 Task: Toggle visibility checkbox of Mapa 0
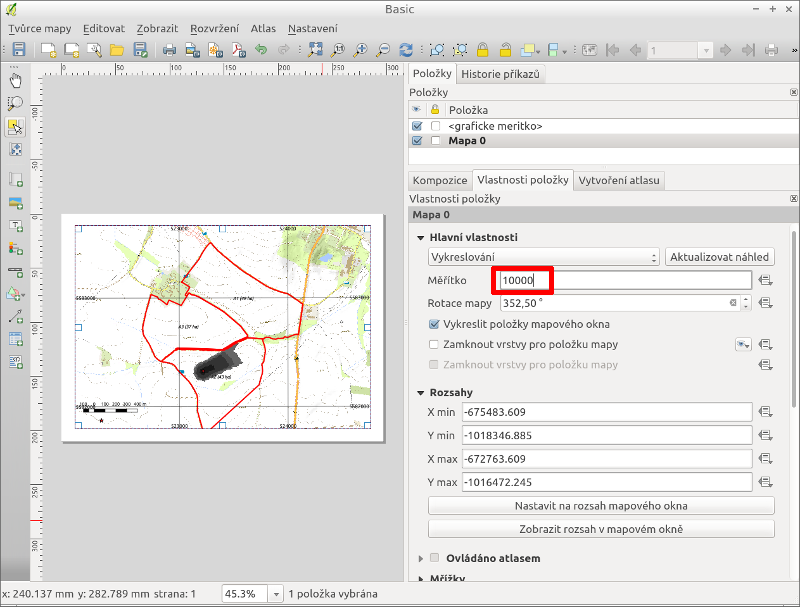[x=417, y=141]
